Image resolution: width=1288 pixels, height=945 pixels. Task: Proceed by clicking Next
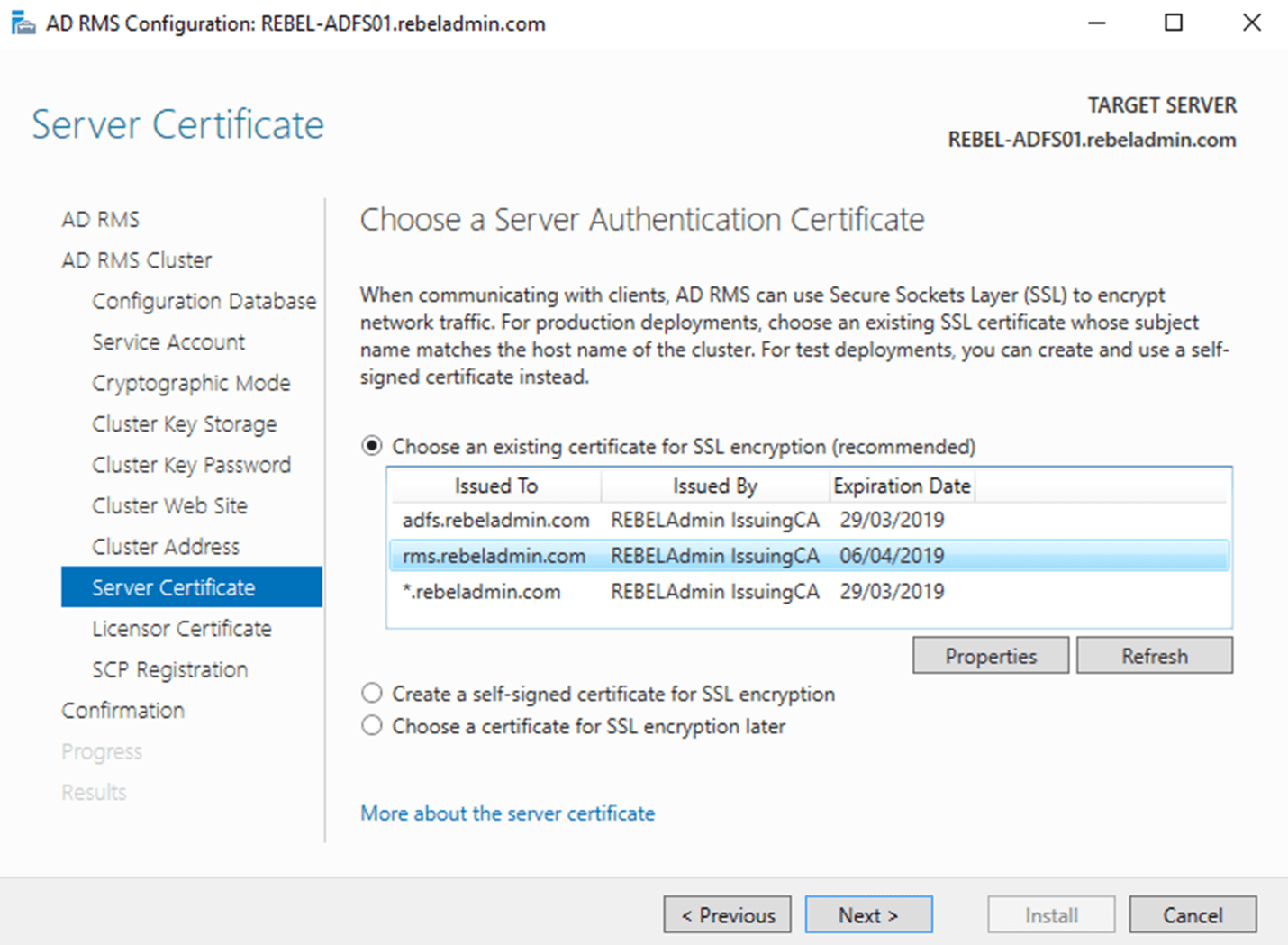(867, 913)
